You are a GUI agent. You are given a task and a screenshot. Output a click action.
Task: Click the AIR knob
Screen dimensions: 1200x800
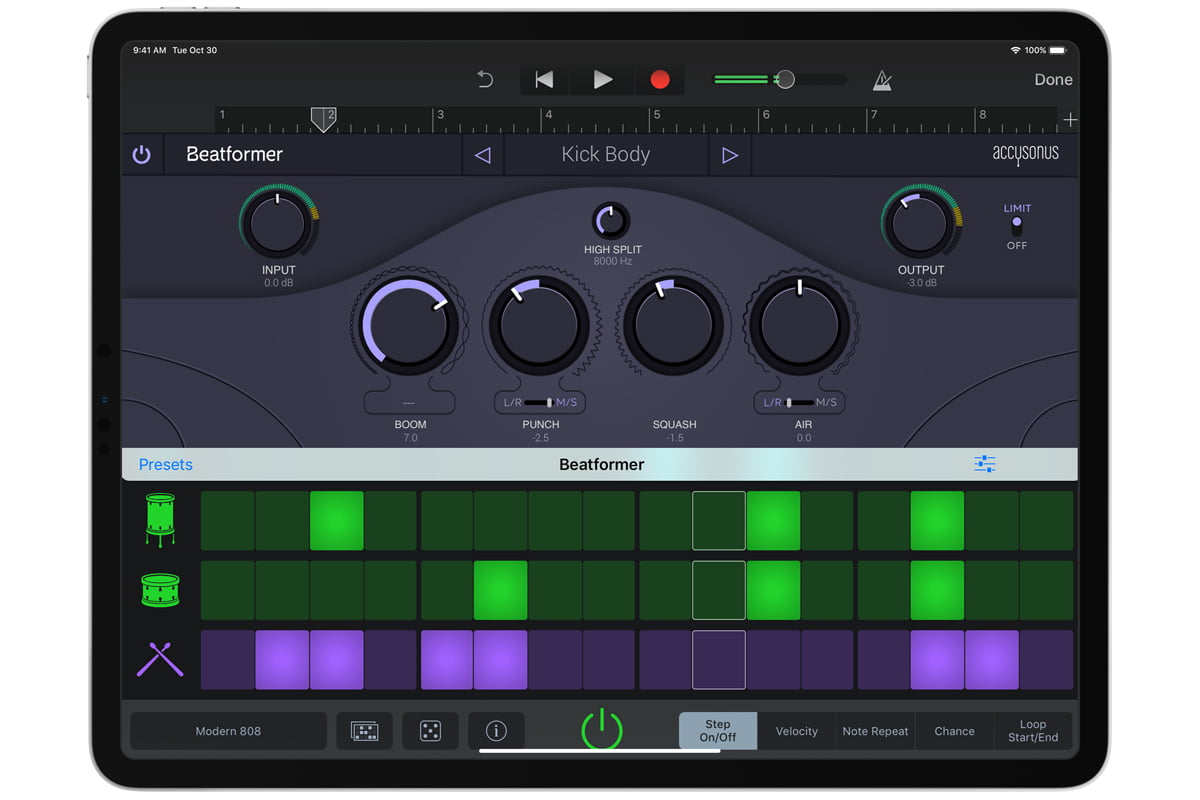point(801,326)
